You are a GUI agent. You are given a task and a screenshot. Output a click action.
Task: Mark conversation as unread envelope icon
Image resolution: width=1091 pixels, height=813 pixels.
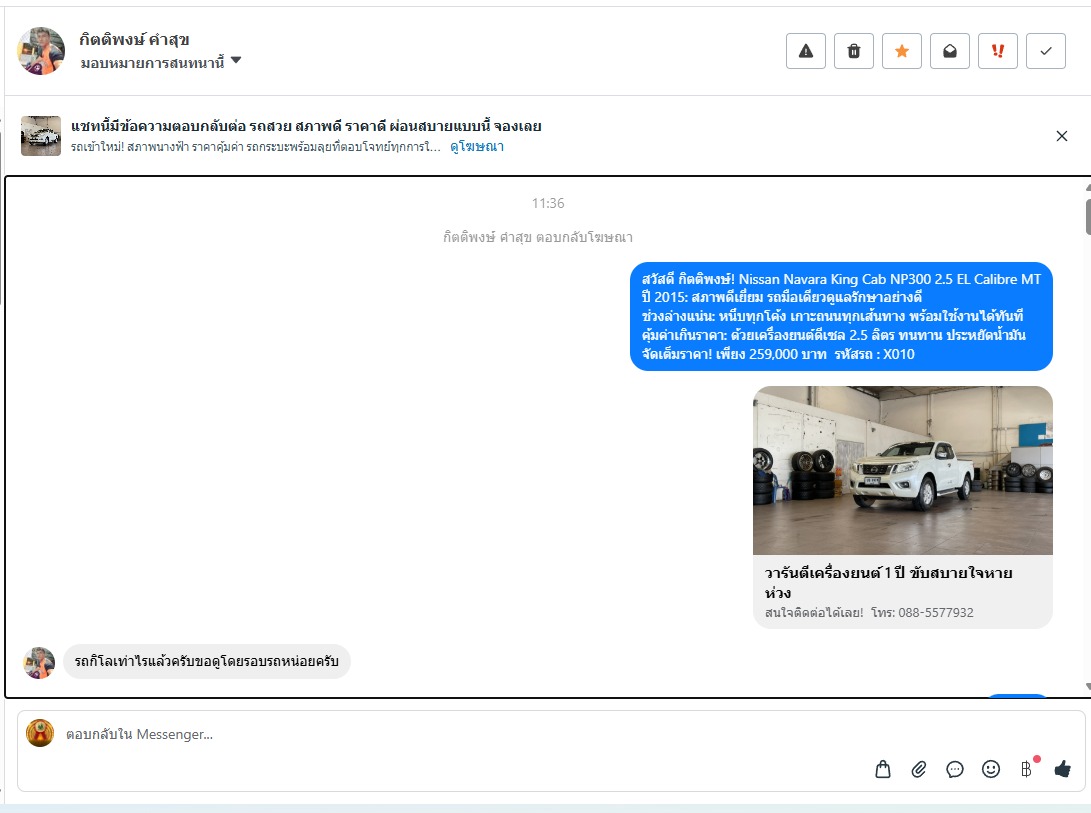click(950, 51)
